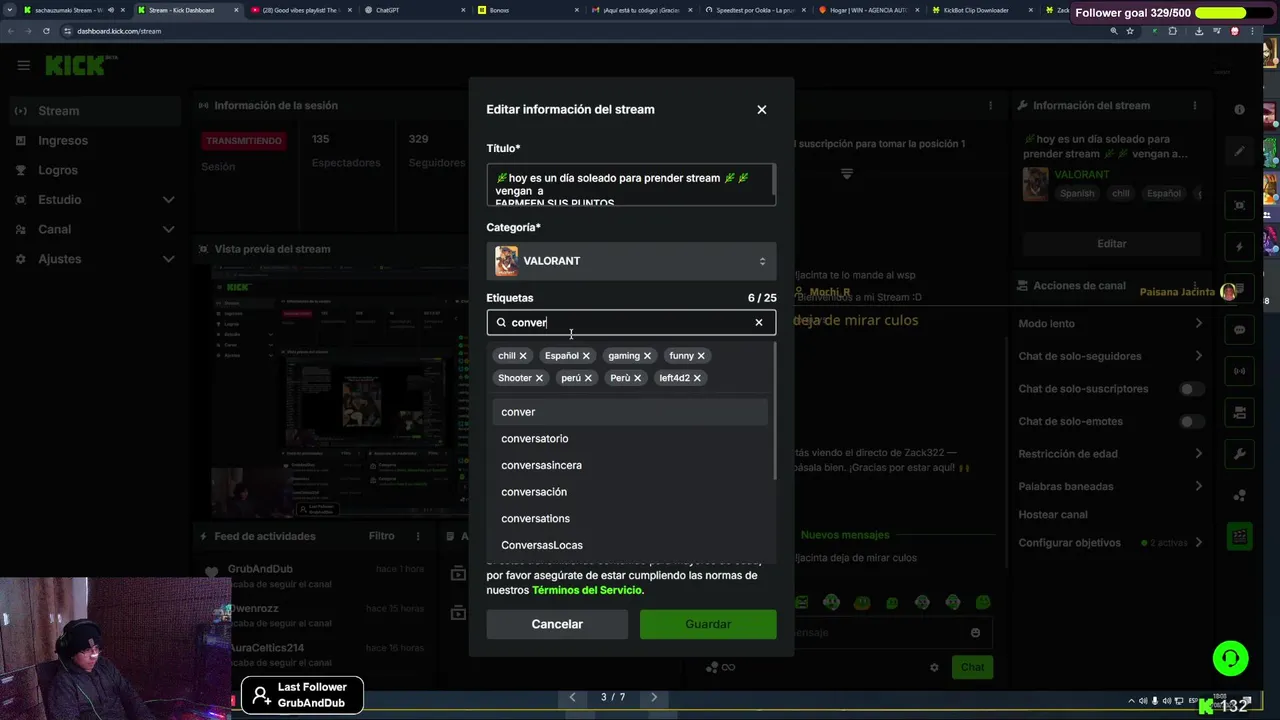Expand the Ajustes sidebar section

click(96, 259)
